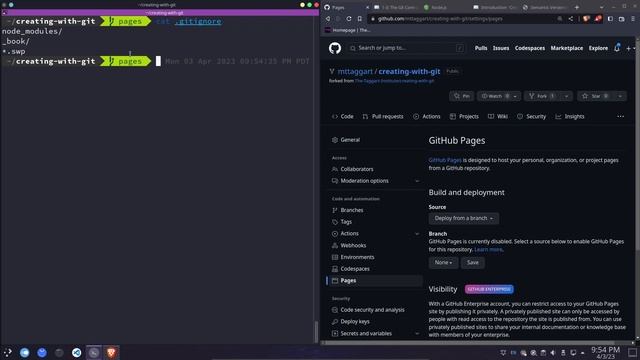Open the Projects repository tab
Image resolution: width=640 pixels, height=360 pixels.
[464, 116]
